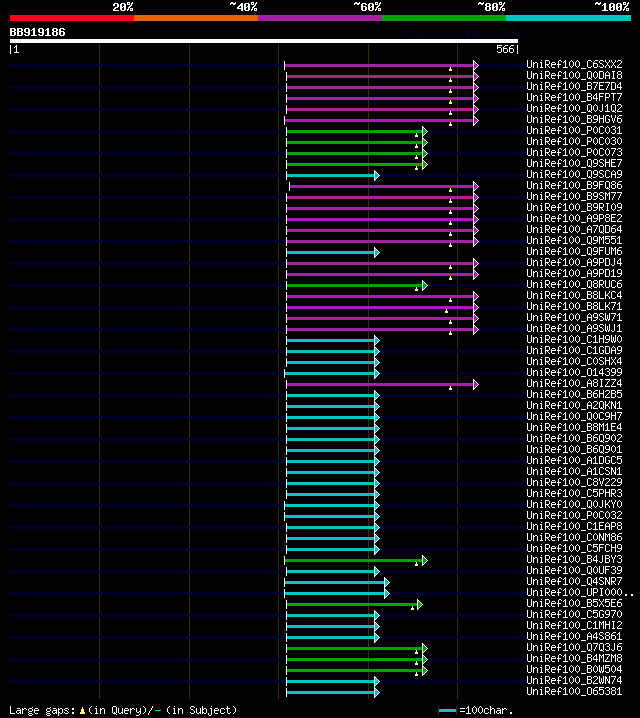This screenshot has width=640, height=718.
Task: Click the UniRef100_P0C031 label
Action: click(x=574, y=131)
